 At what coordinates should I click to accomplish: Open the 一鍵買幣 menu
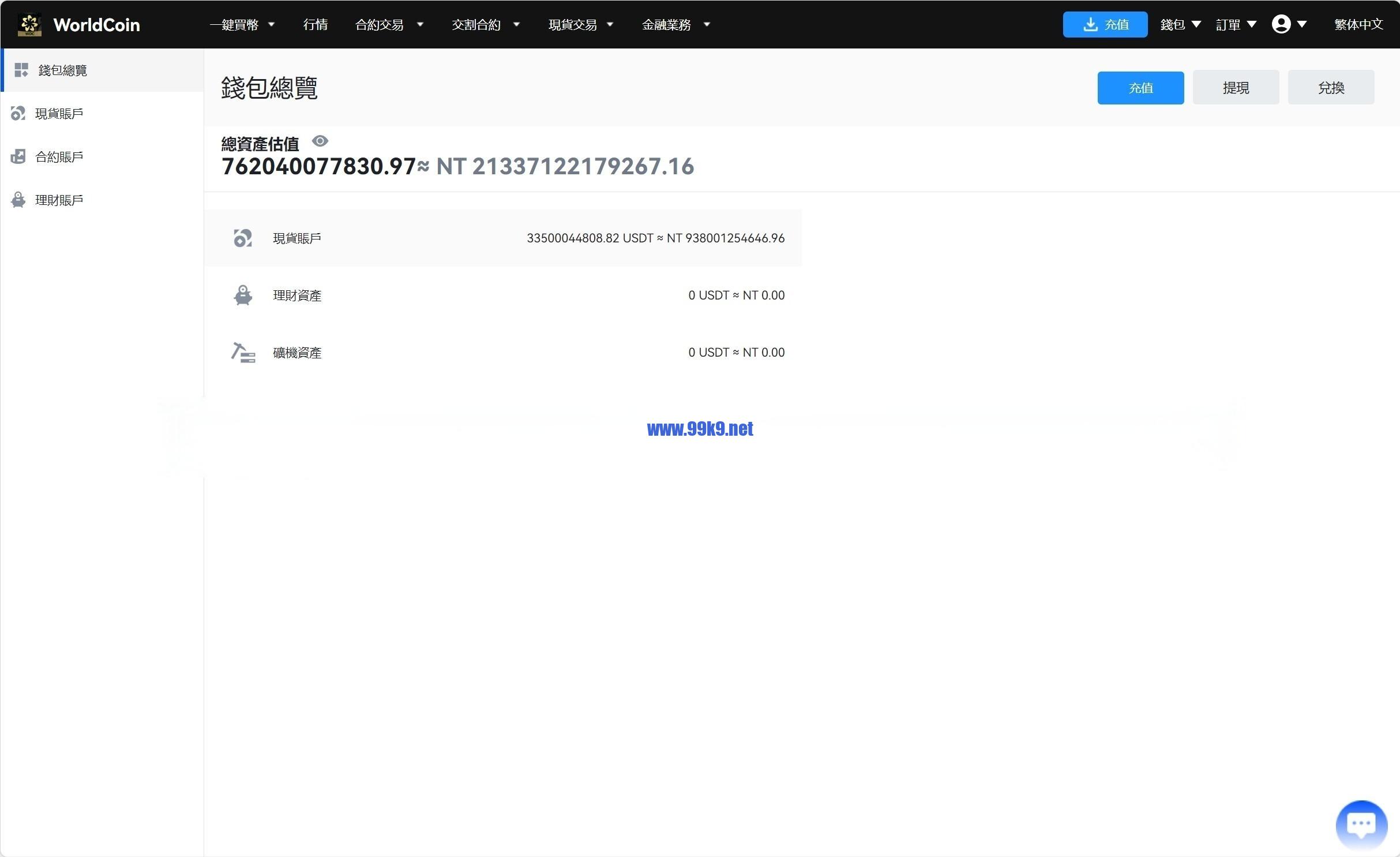[x=234, y=24]
